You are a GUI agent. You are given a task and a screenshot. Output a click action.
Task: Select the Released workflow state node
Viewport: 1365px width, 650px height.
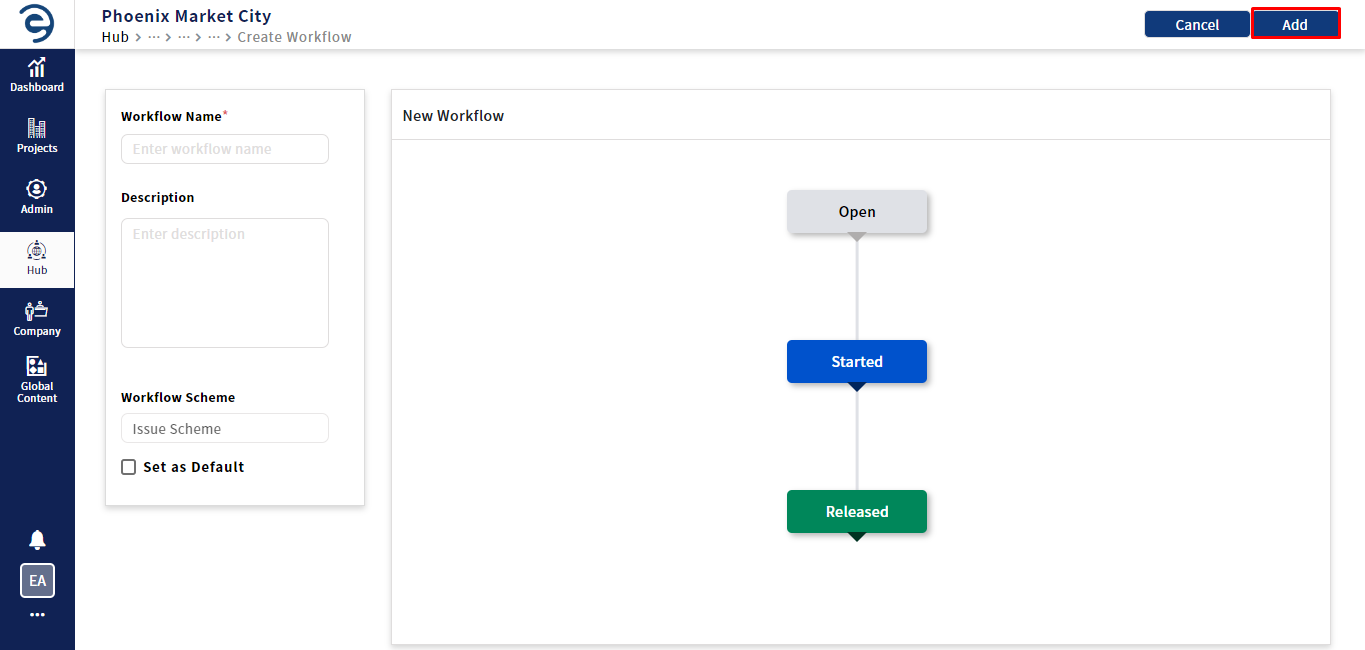point(857,511)
